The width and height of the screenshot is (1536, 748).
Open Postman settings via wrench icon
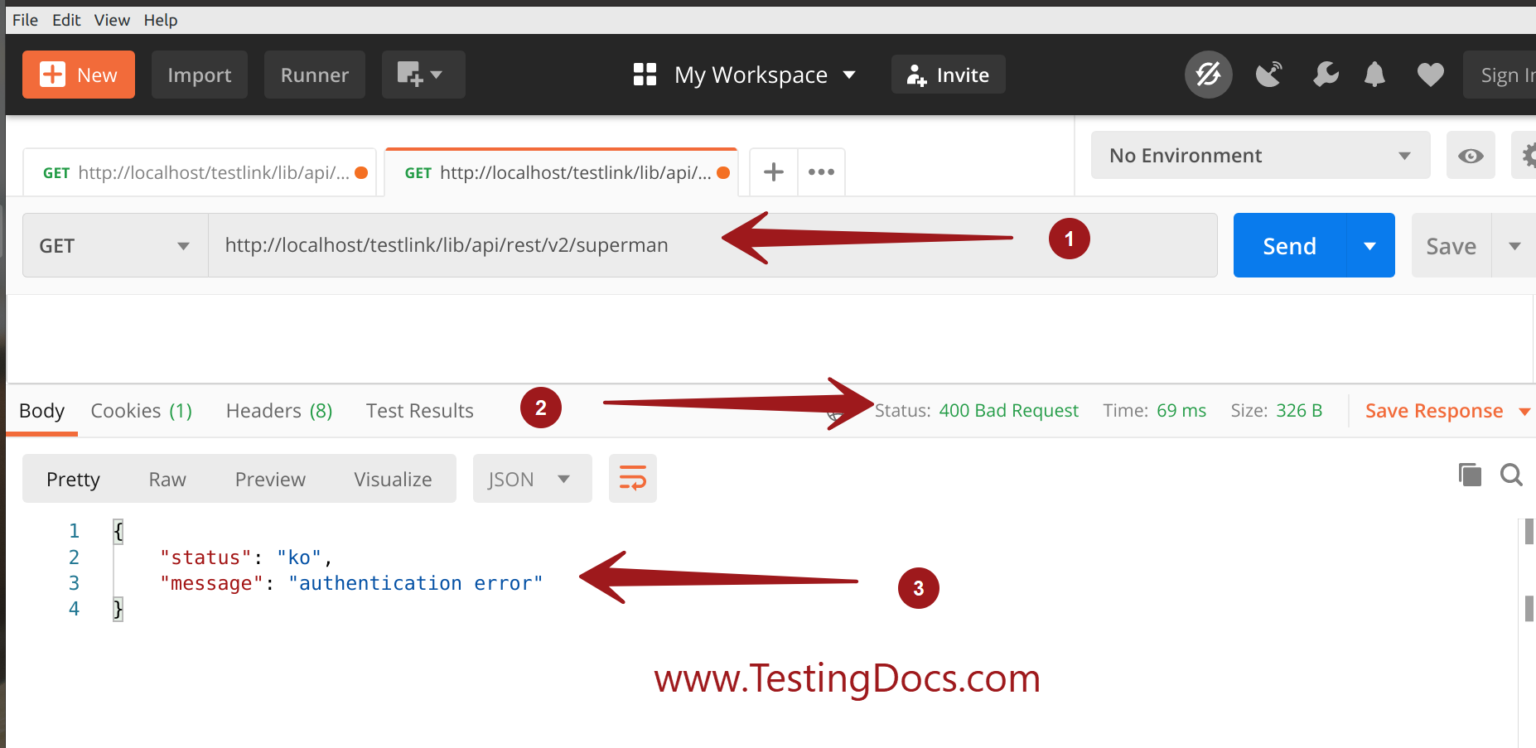[x=1326, y=74]
